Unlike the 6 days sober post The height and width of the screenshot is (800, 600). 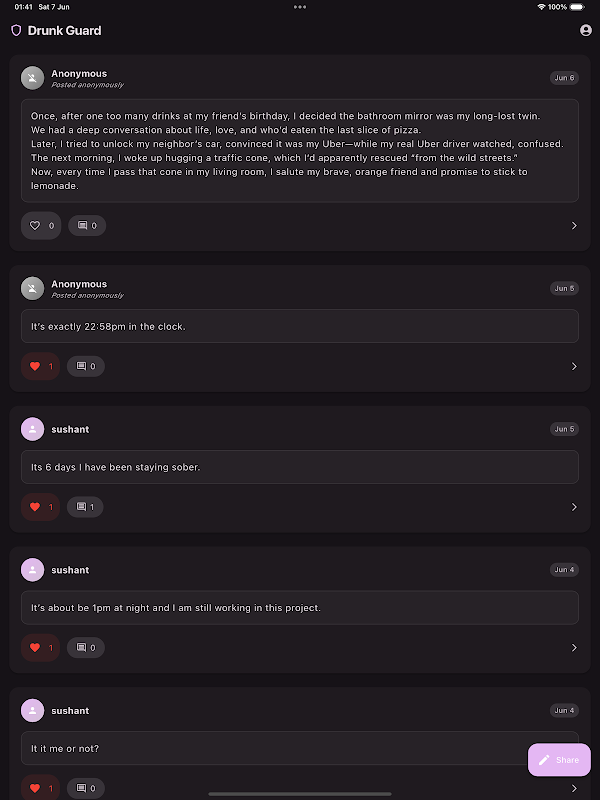point(41,507)
